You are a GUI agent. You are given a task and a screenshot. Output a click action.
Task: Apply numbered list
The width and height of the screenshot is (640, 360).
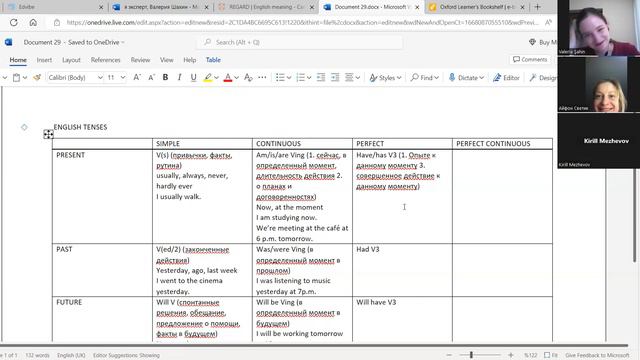[300, 78]
